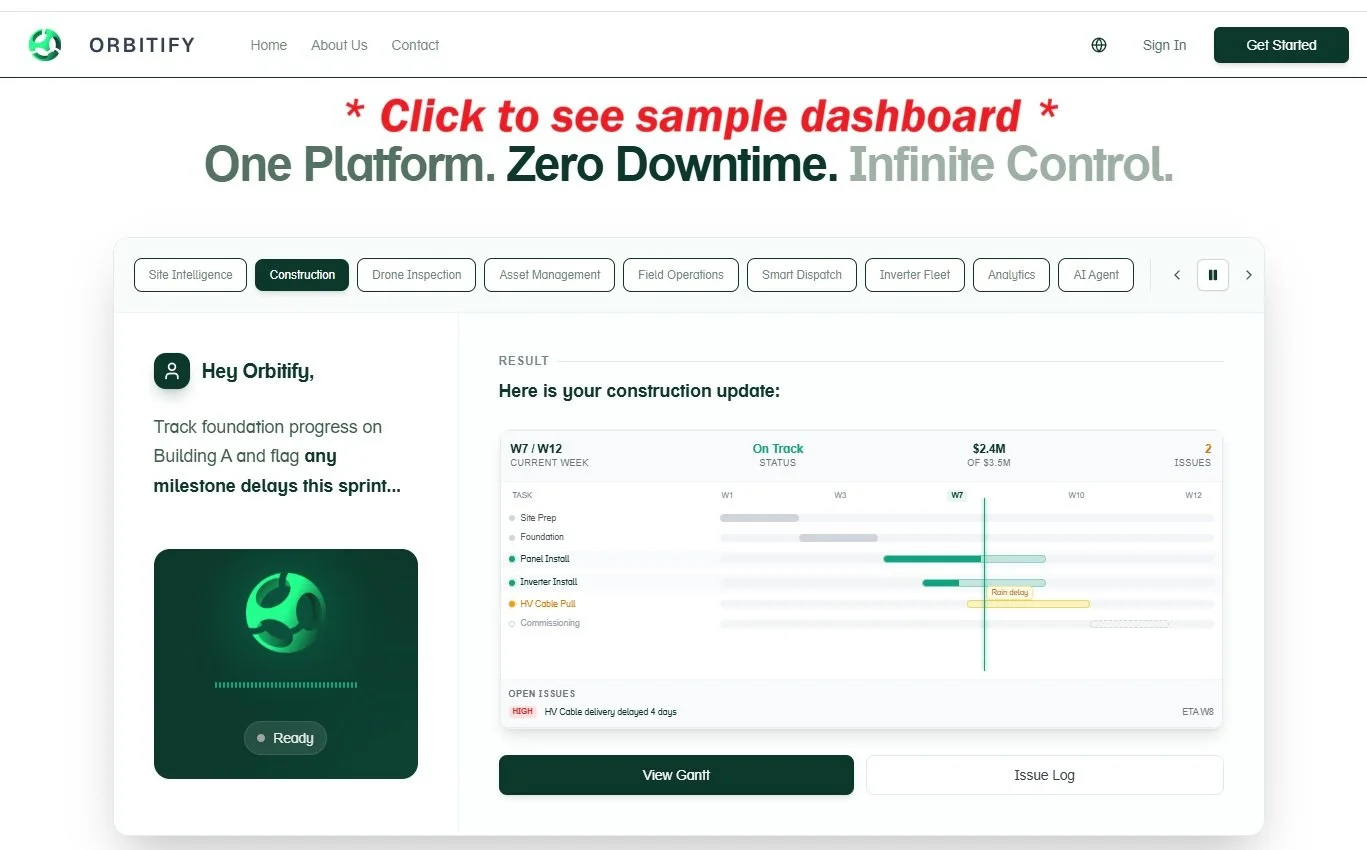This screenshot has width=1367, height=850.
Task: Open the Field Operations tab
Action: 681,275
